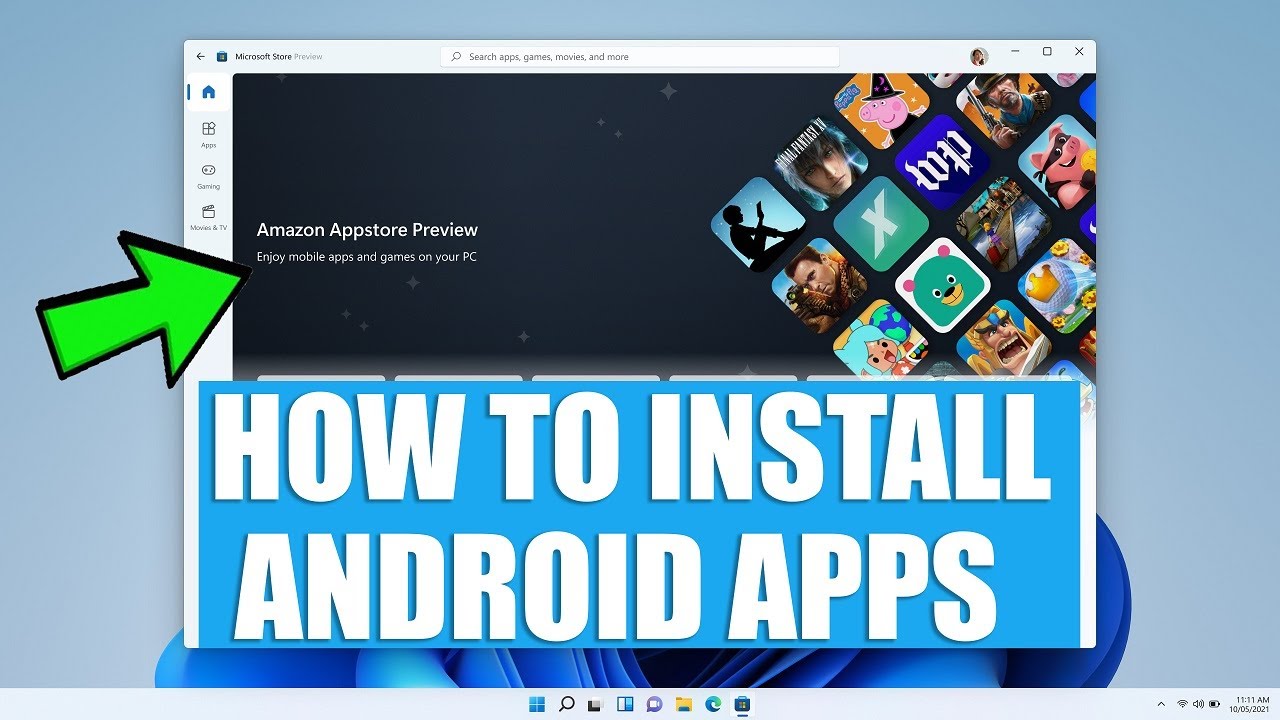The height and width of the screenshot is (720, 1280).
Task: Open the Movies & TV sidebar section
Action: (208, 217)
